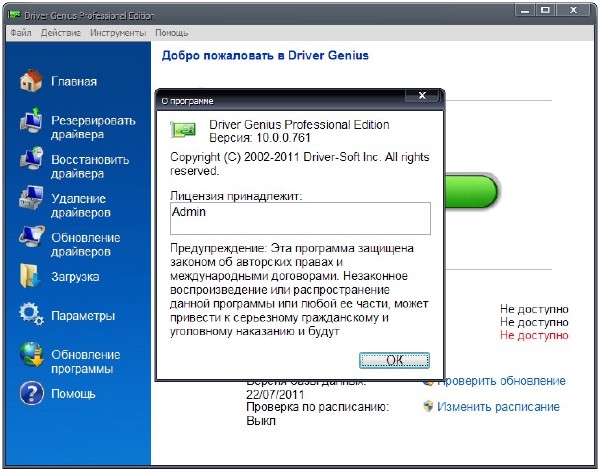
Task: Open the Действие menu
Action: (x=60, y=33)
